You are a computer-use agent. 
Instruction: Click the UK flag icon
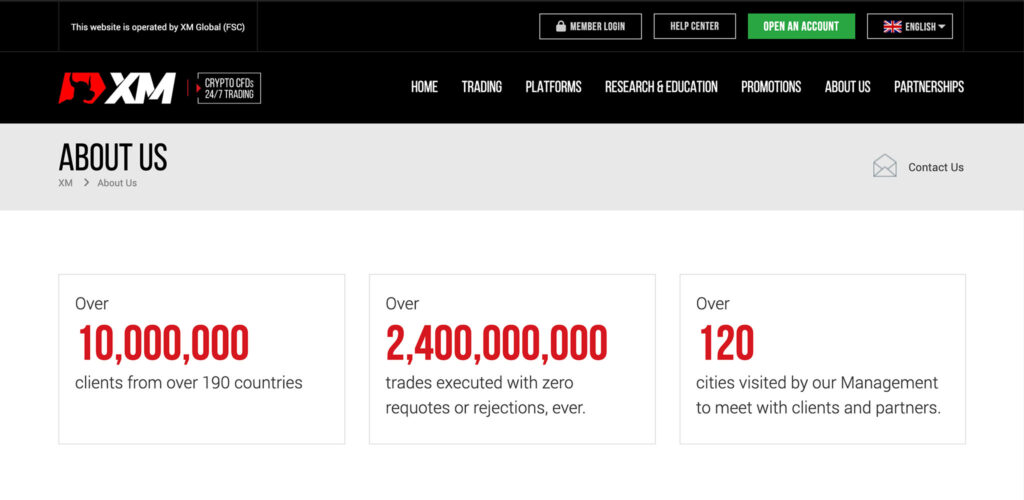pos(892,27)
